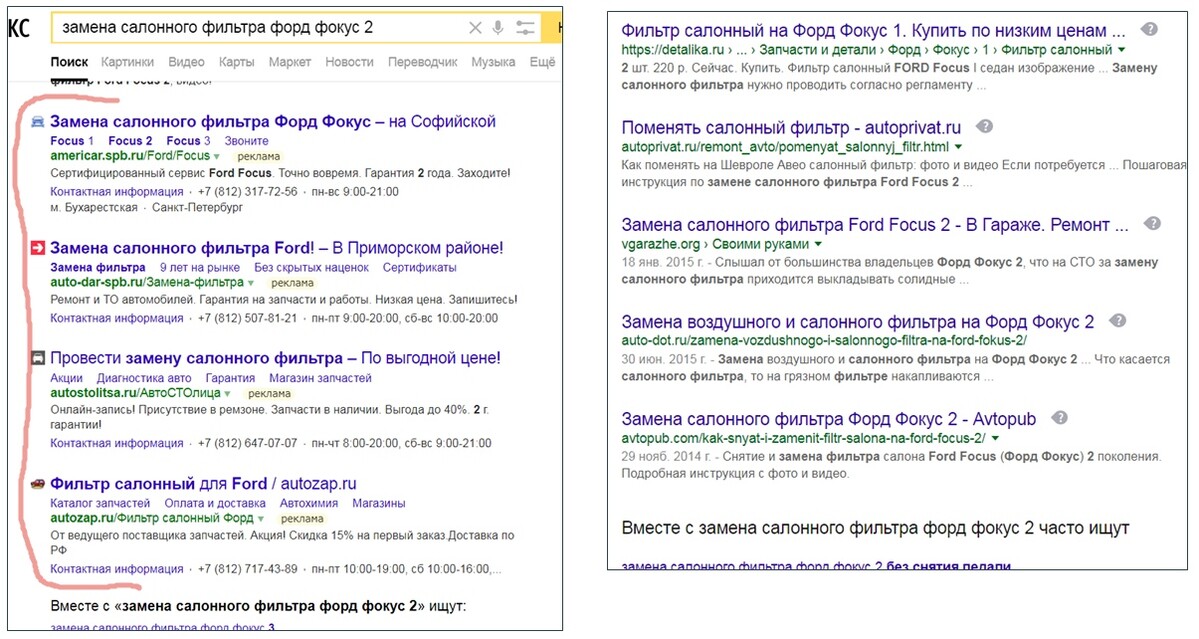Click Focus 3 sitelink
The width and height of the screenshot is (1199, 639).
(x=188, y=141)
